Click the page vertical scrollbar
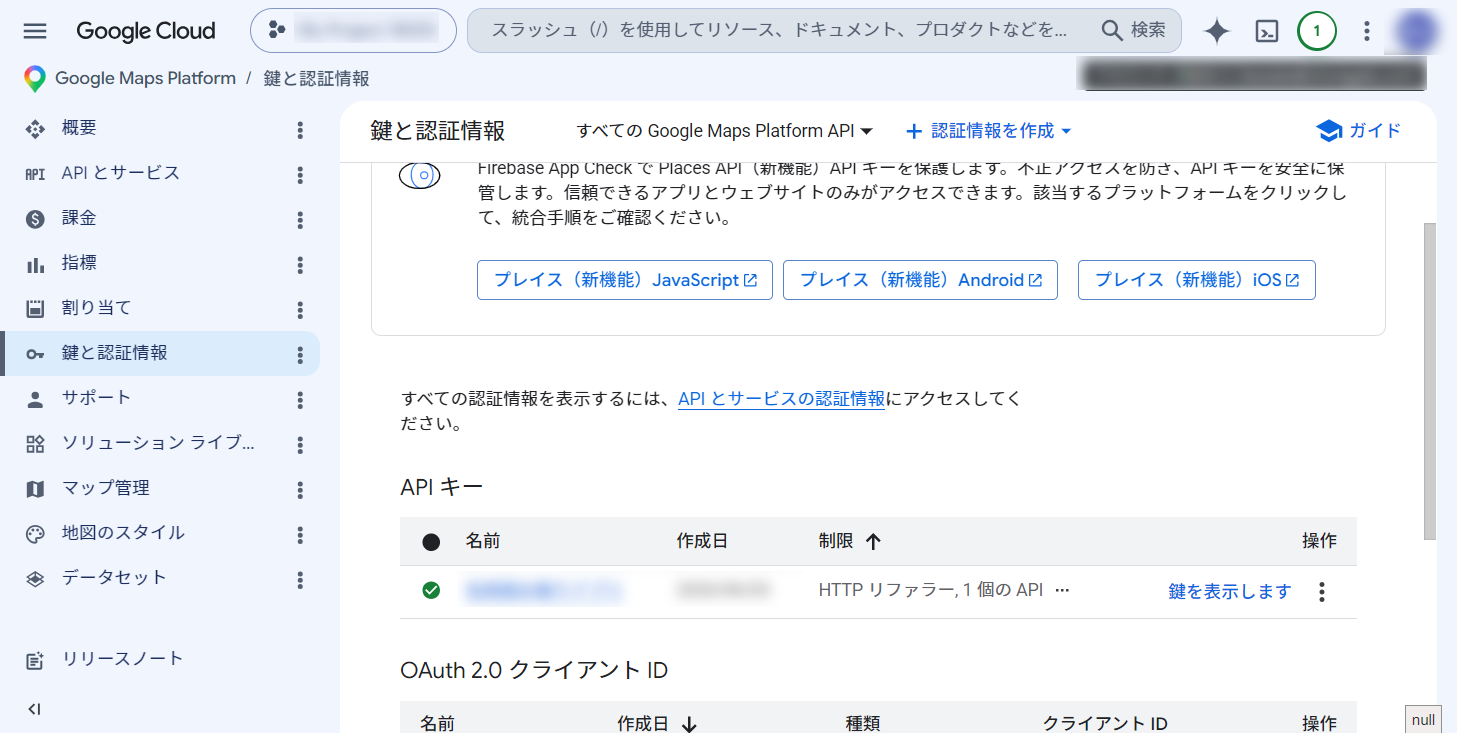The height and width of the screenshot is (733, 1457). [1430, 380]
